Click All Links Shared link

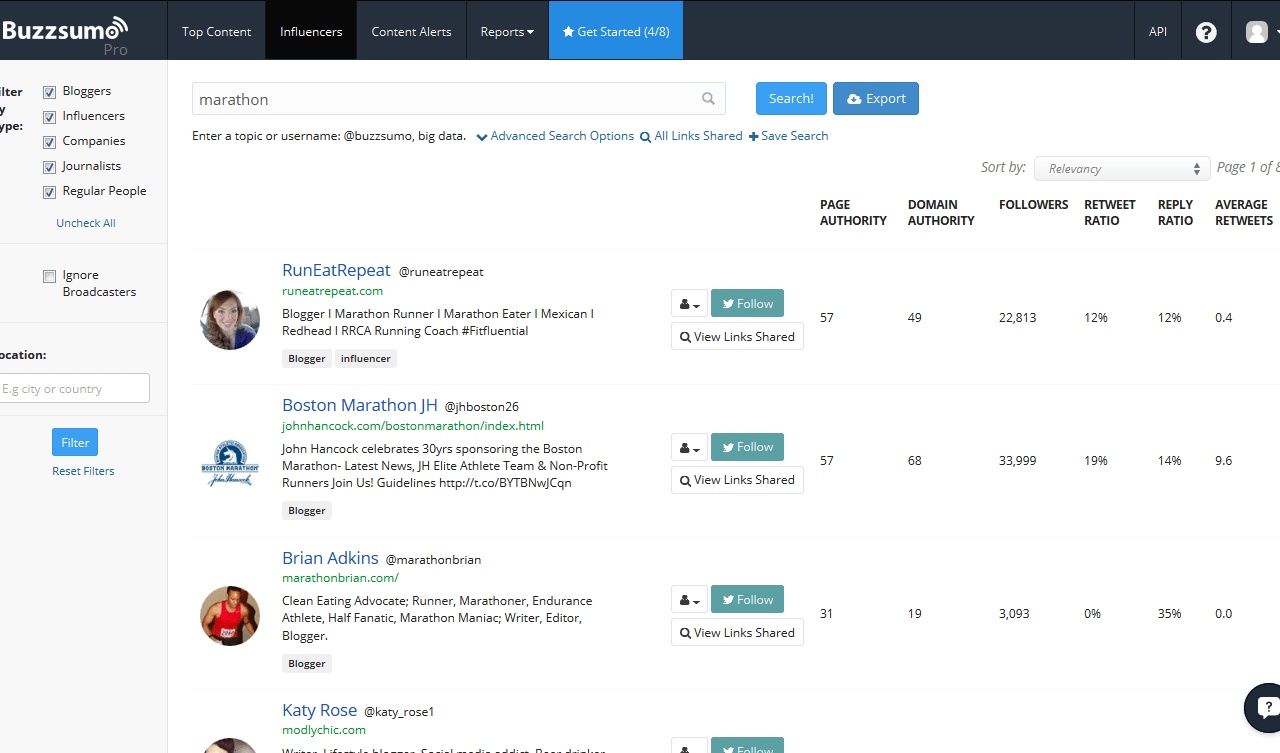(x=691, y=136)
